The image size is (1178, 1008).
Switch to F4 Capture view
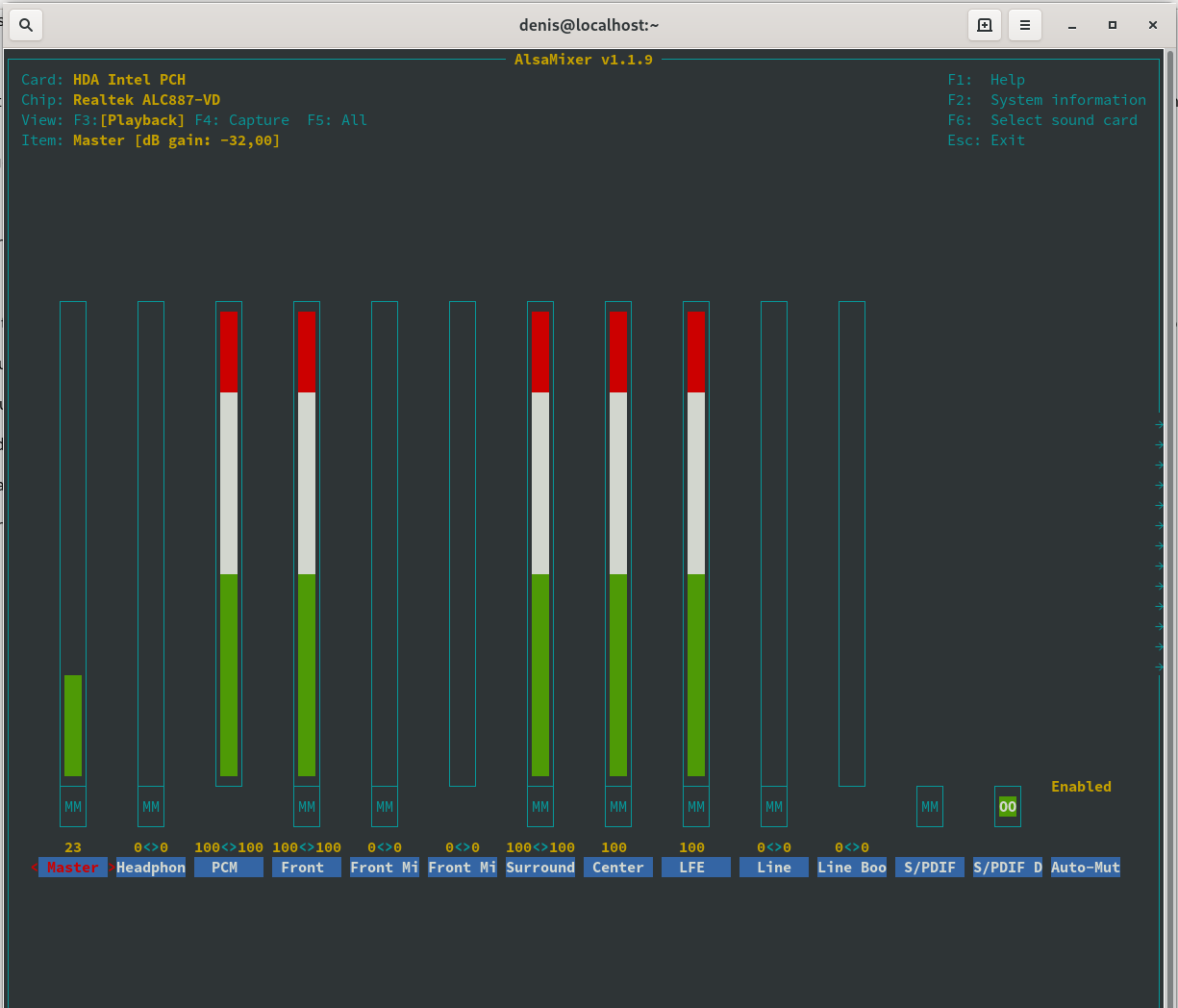pos(242,120)
